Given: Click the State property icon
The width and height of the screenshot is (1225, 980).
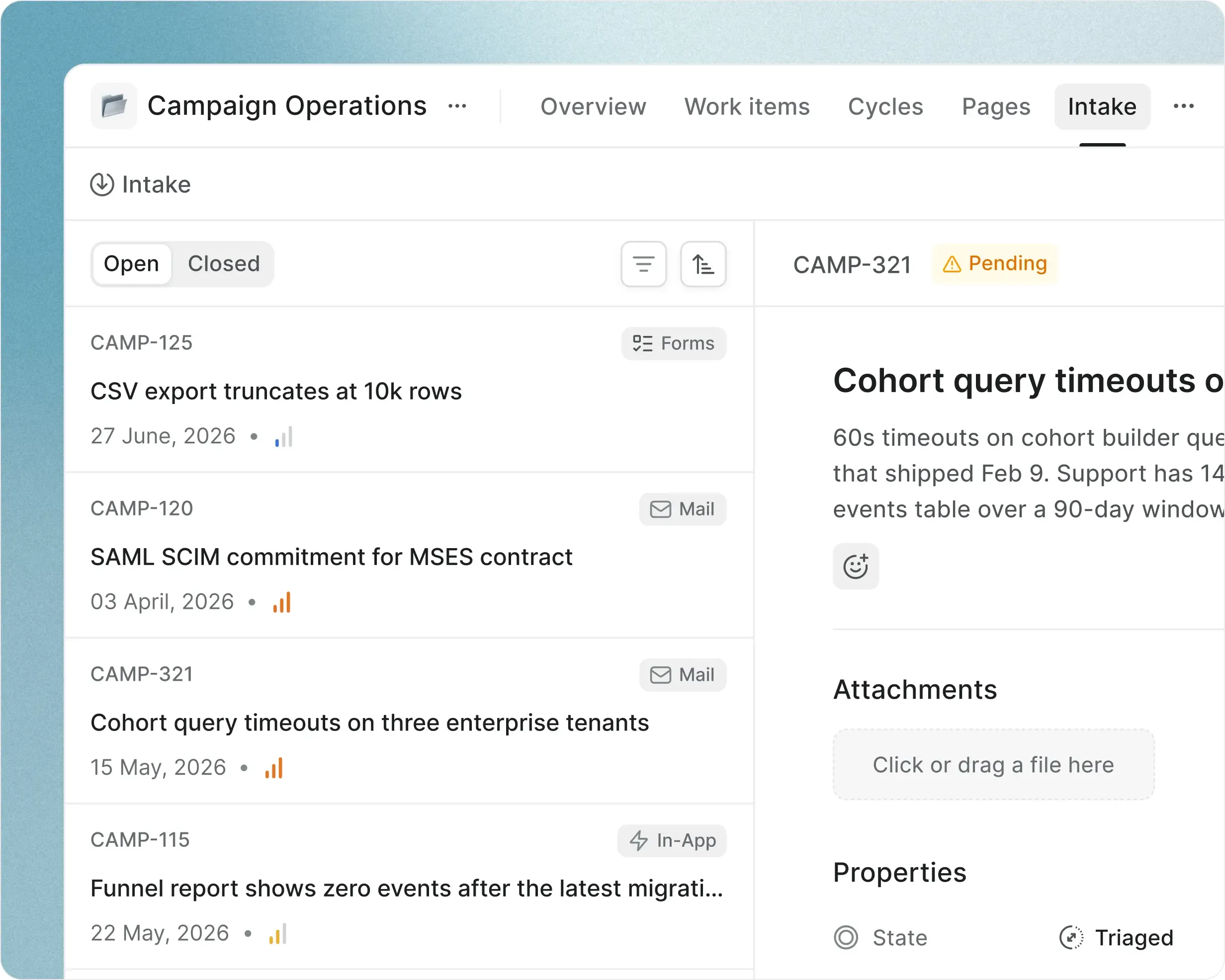Looking at the screenshot, I should click(x=846, y=937).
